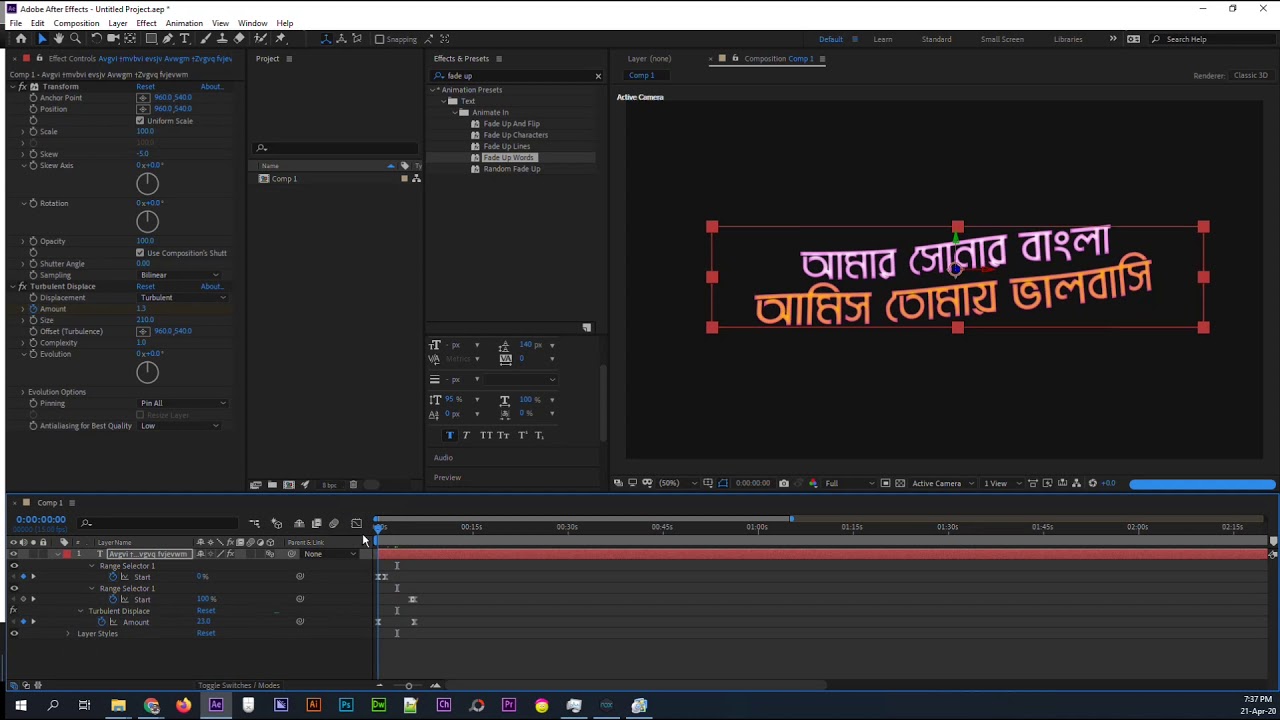This screenshot has width=1280, height=720.
Task: Select the Rotation tool
Action: pos(97,39)
